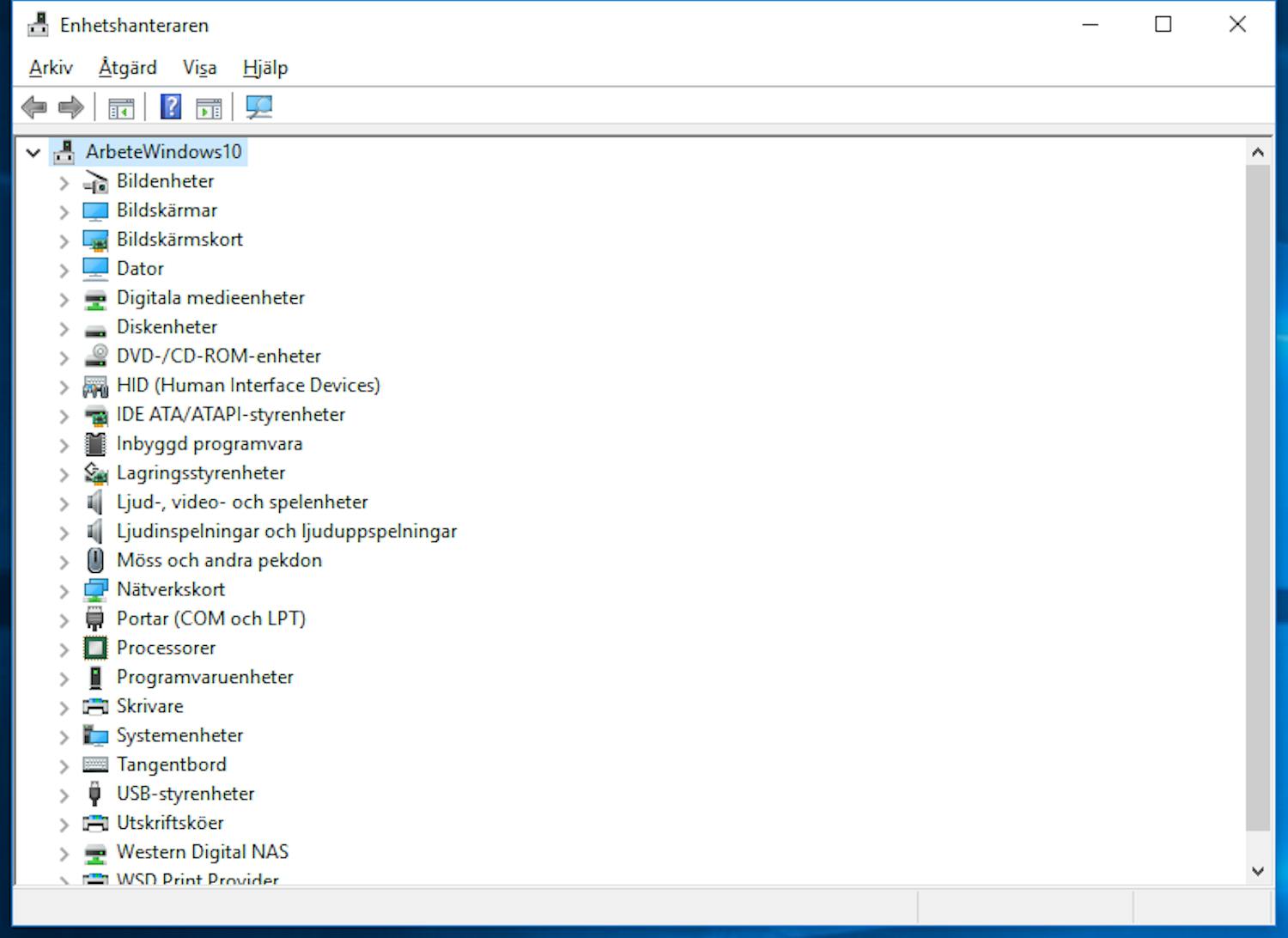
Task: Click the scrollbar down arrow
Action: pyautogui.click(x=1257, y=870)
